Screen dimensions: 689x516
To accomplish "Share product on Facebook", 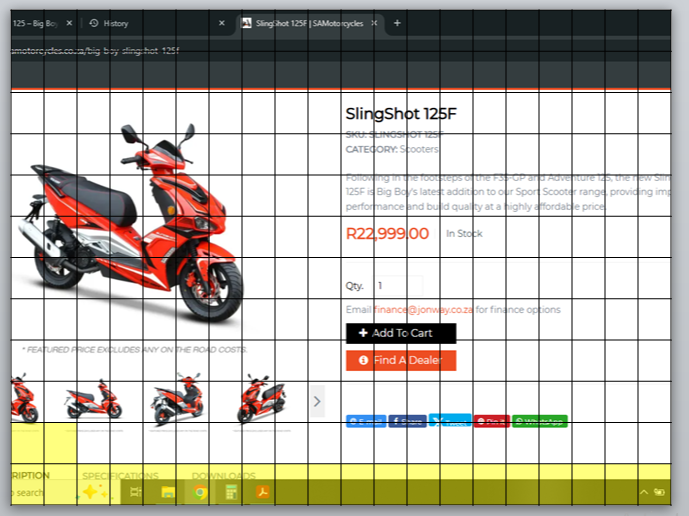I will tap(407, 422).
